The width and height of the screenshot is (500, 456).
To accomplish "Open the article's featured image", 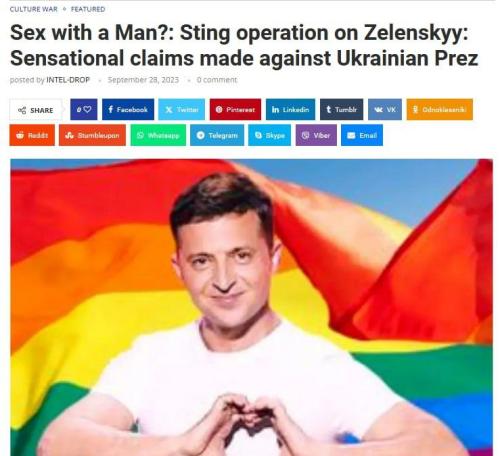I will pos(251,307).
